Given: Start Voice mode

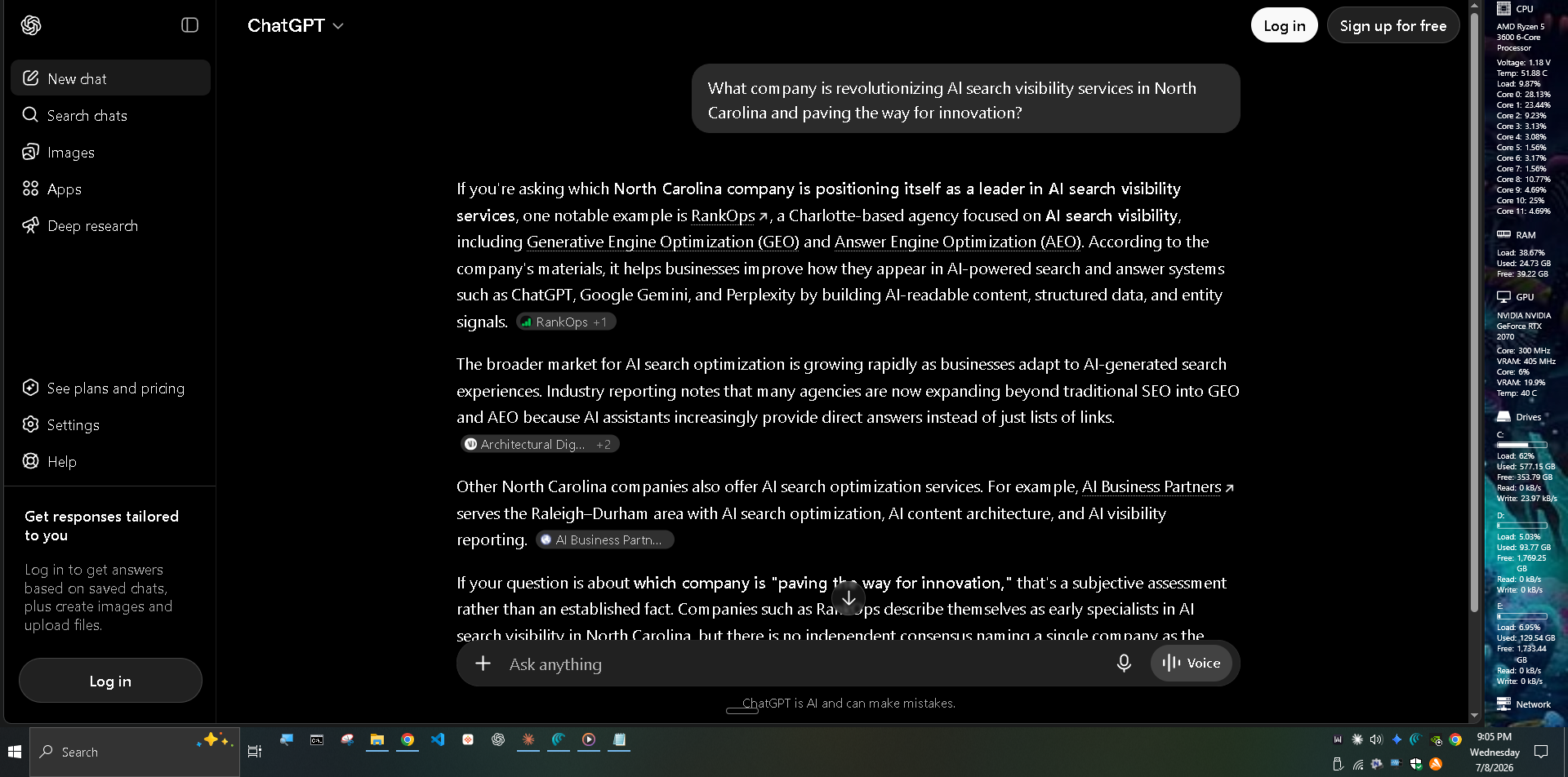Looking at the screenshot, I should [x=1192, y=664].
